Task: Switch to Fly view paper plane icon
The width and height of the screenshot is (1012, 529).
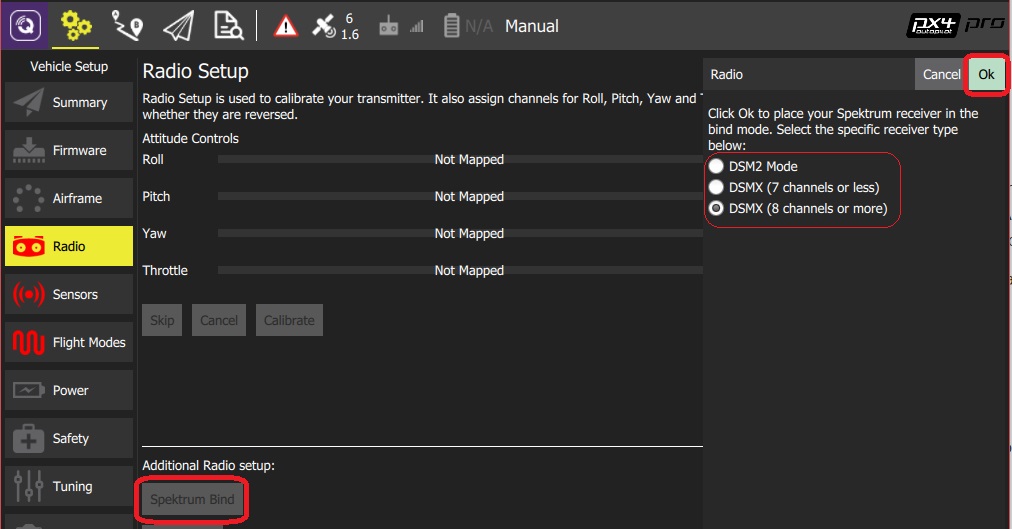Action: tap(178, 26)
